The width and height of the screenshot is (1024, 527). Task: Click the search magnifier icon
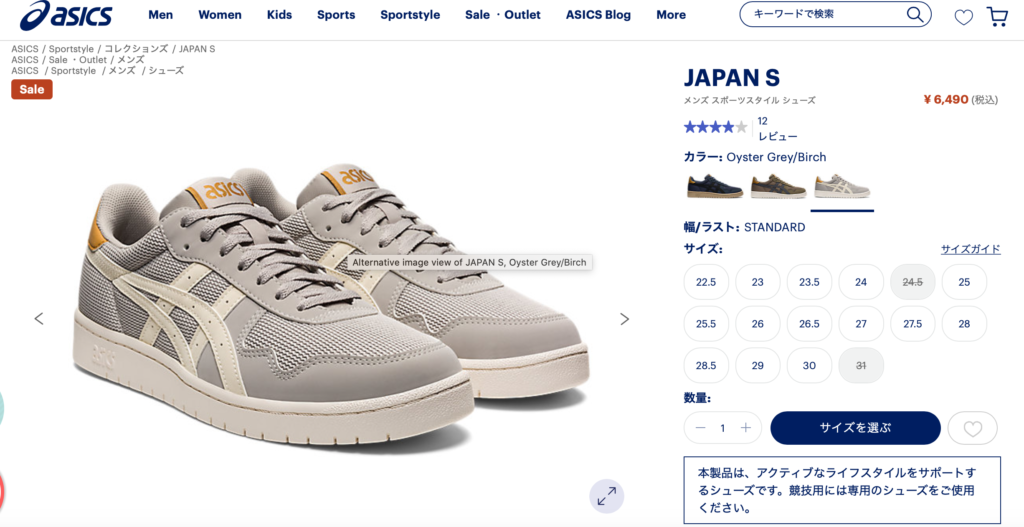915,14
